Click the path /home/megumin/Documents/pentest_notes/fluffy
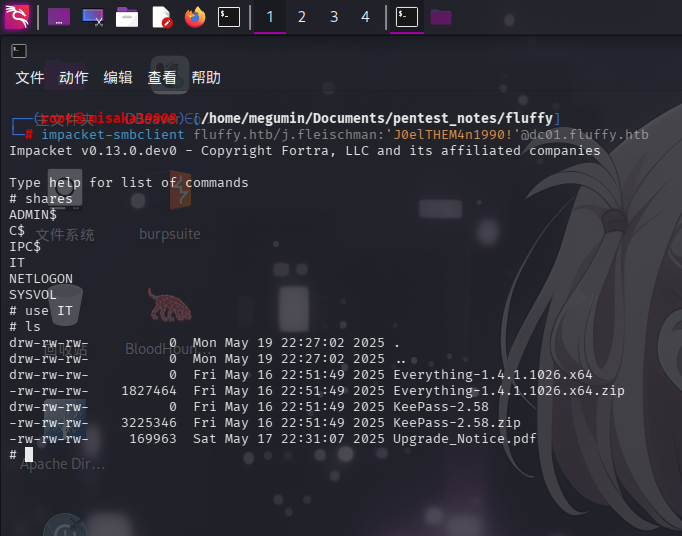The width and height of the screenshot is (682, 536). tap(377, 118)
